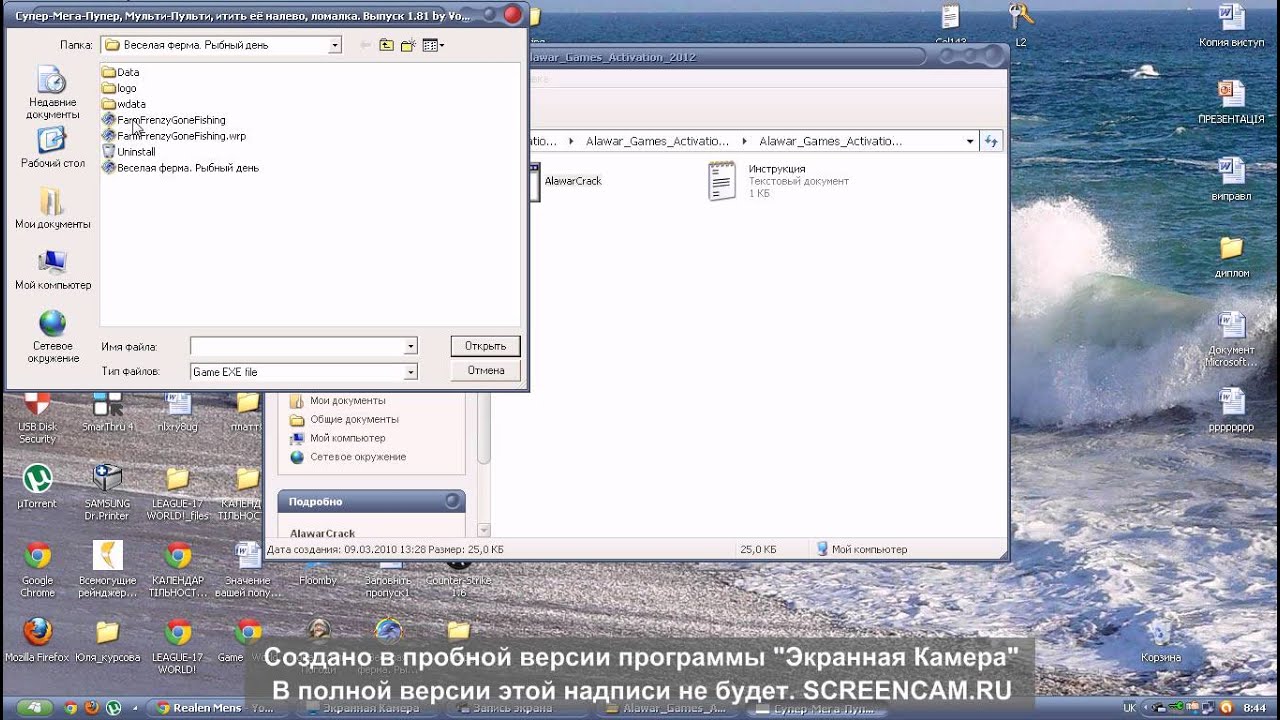Refresh the Explorer address bar
Image resolution: width=1280 pixels, height=720 pixels.
tap(991, 141)
